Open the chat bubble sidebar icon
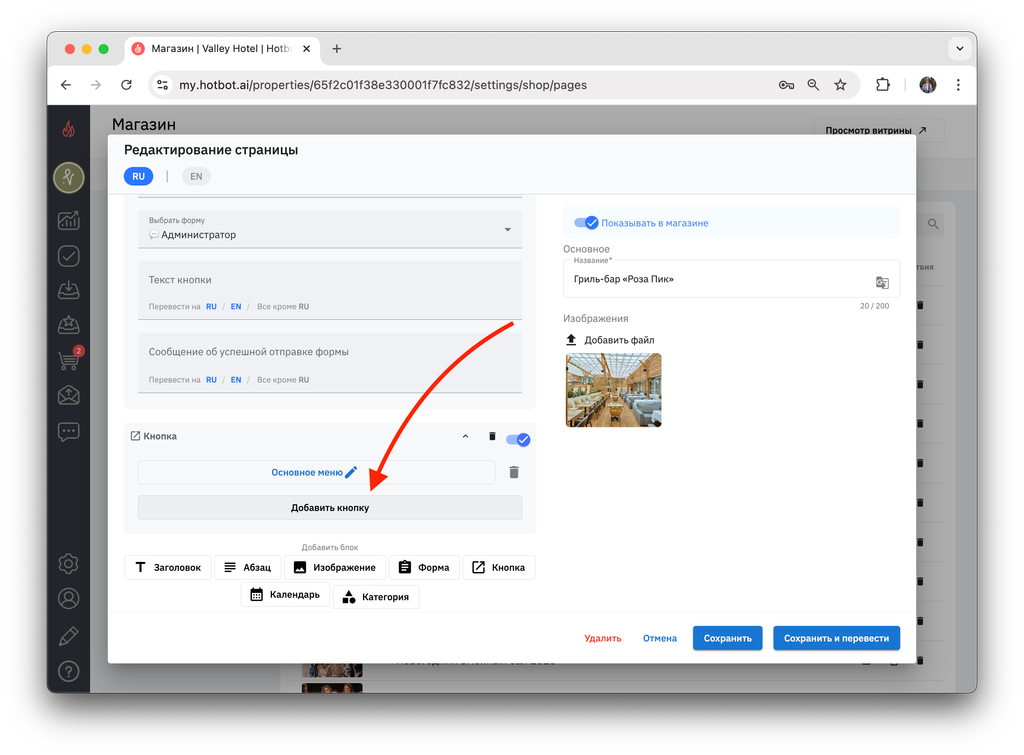Screen dimensions: 1024x755 69,432
